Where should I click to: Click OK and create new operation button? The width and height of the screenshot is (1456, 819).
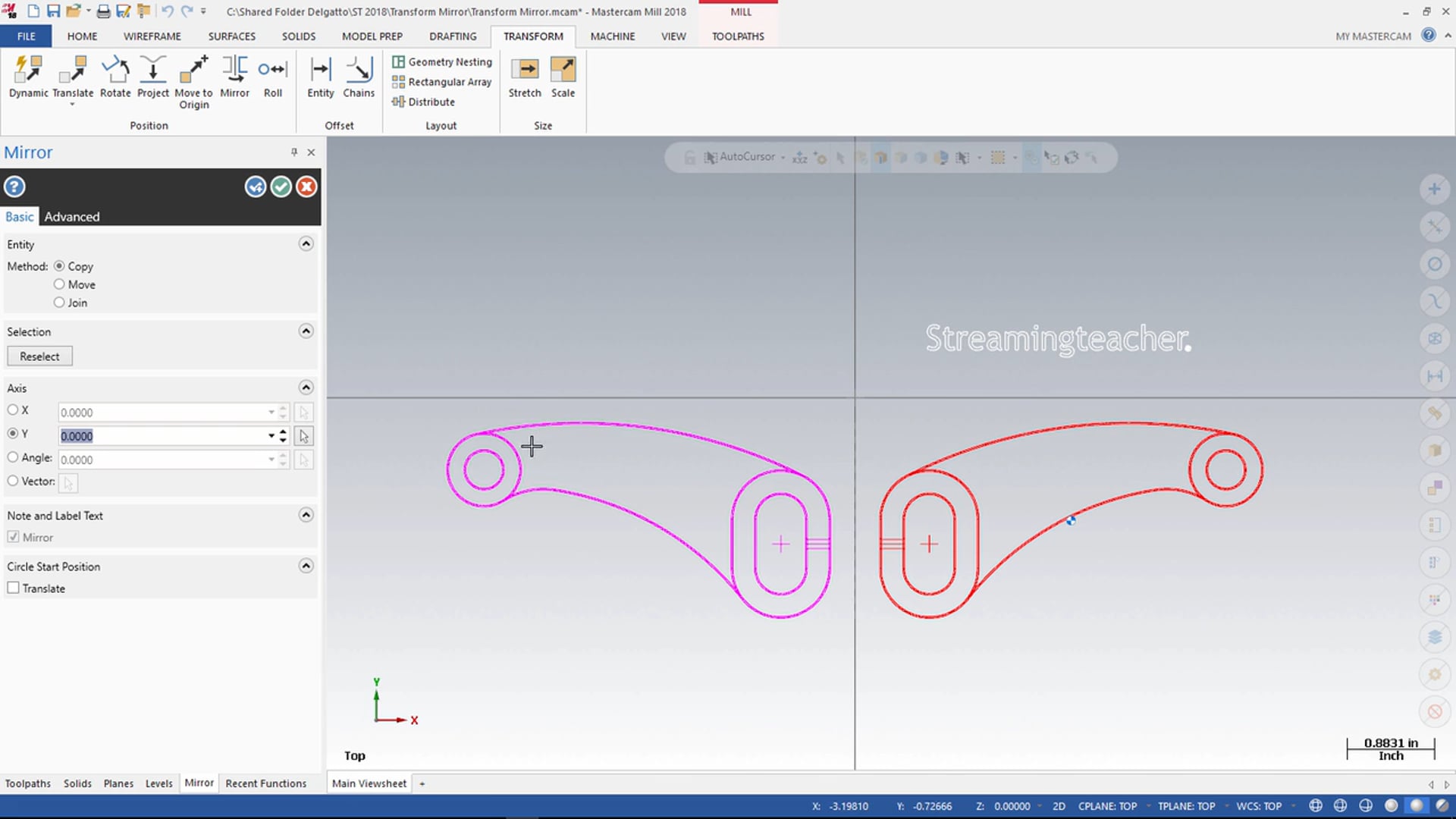pyautogui.click(x=256, y=187)
